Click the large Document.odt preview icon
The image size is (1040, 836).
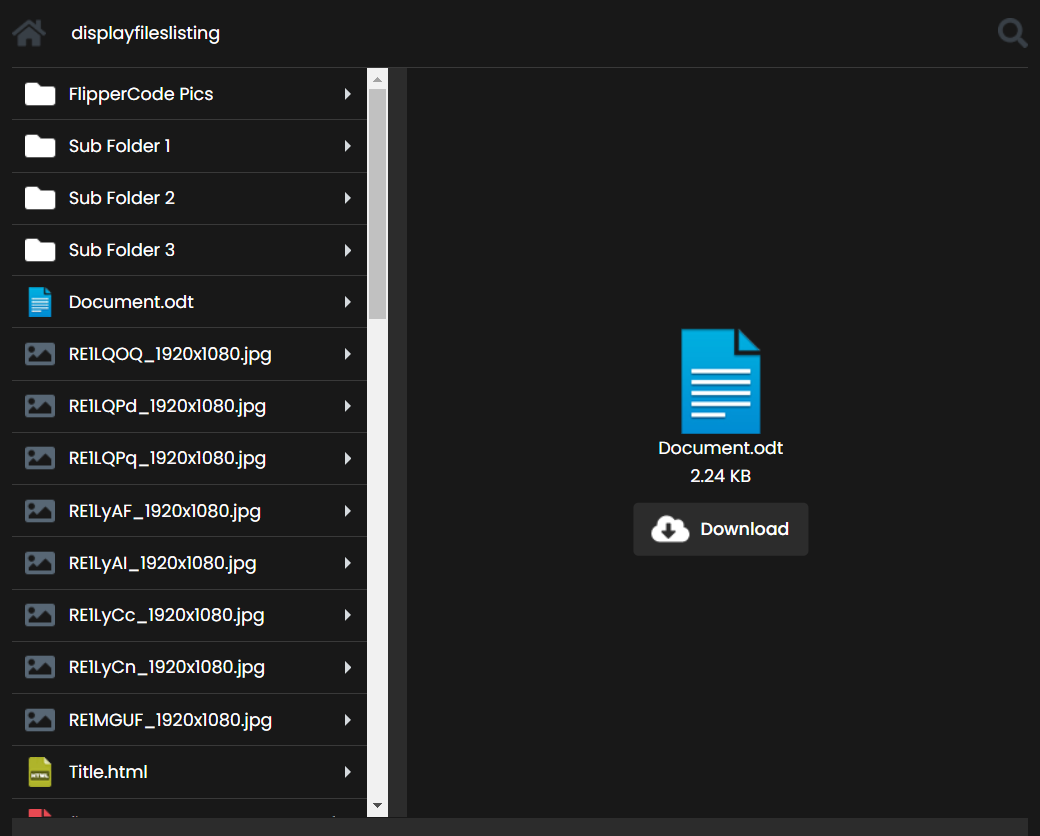720,381
